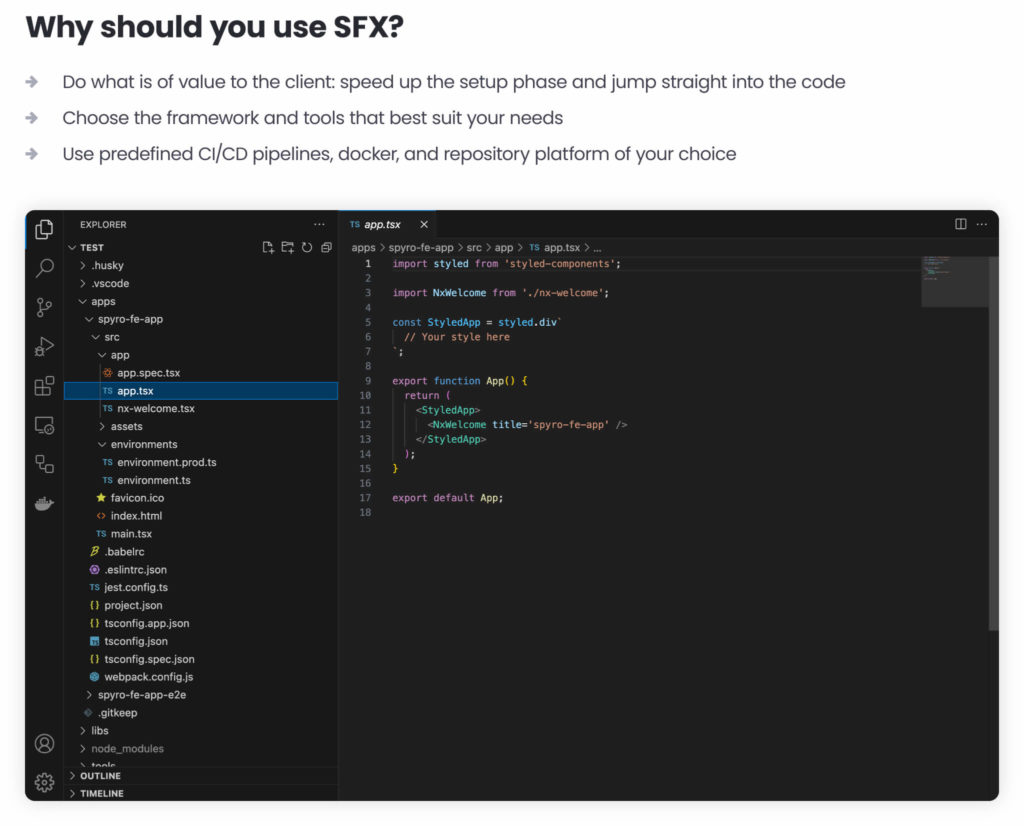Click the Collapse Folders icon in Explorer
Viewport: 1024px width, 826px height.
point(325,247)
